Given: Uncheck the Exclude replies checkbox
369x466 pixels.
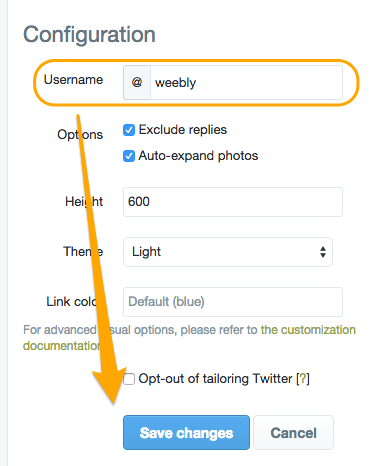Looking at the screenshot, I should point(129,130).
